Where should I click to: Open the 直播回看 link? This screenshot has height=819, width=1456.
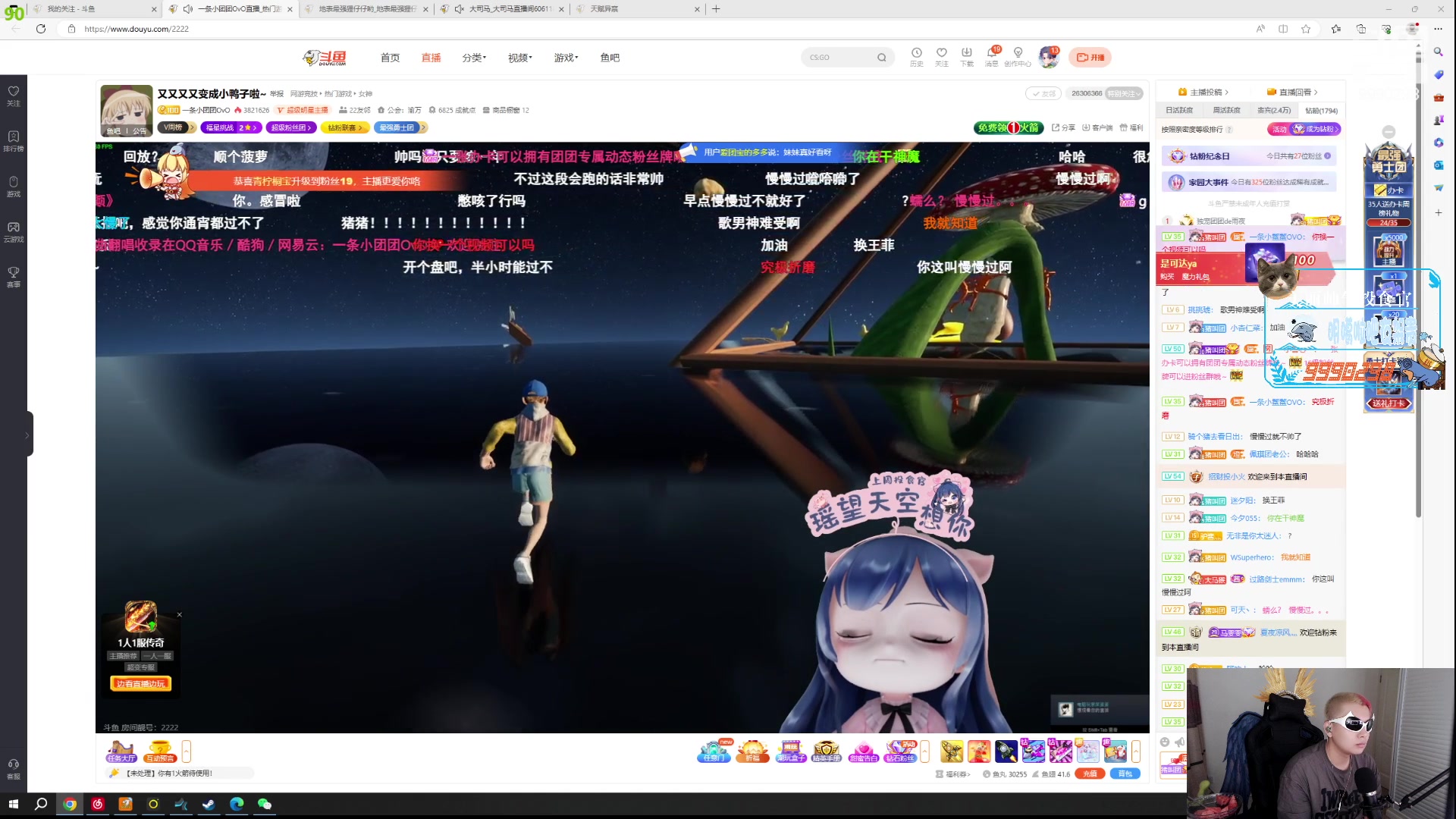coord(1292,92)
